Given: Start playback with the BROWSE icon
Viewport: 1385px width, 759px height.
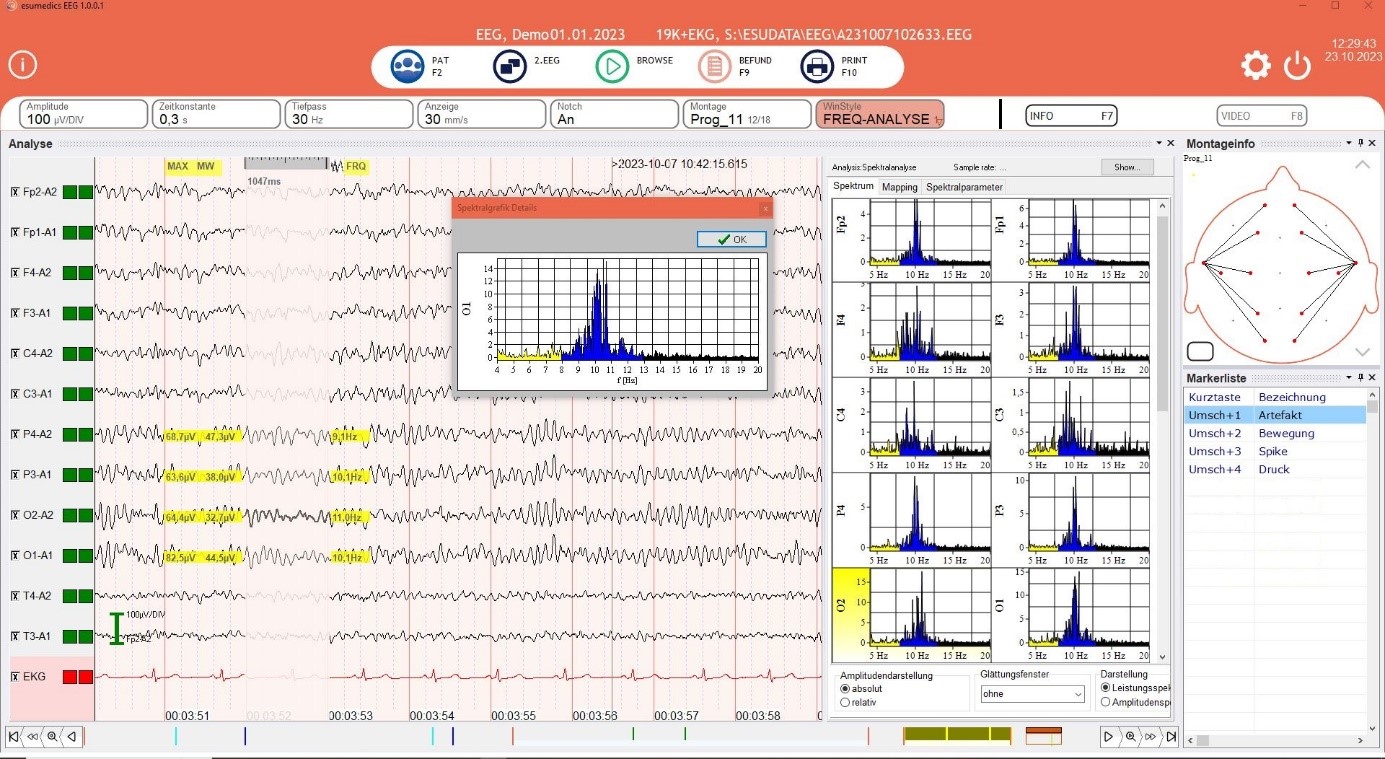Looking at the screenshot, I should pos(613,65).
